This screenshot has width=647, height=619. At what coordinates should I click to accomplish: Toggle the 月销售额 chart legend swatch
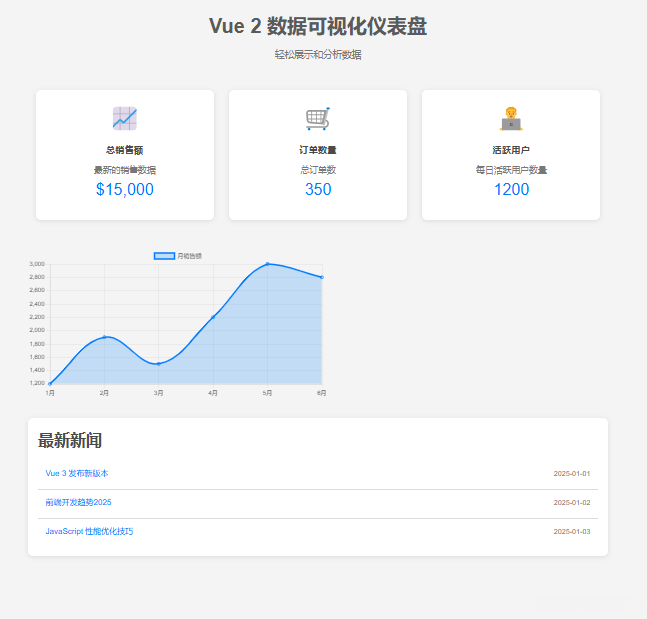[x=164, y=256]
